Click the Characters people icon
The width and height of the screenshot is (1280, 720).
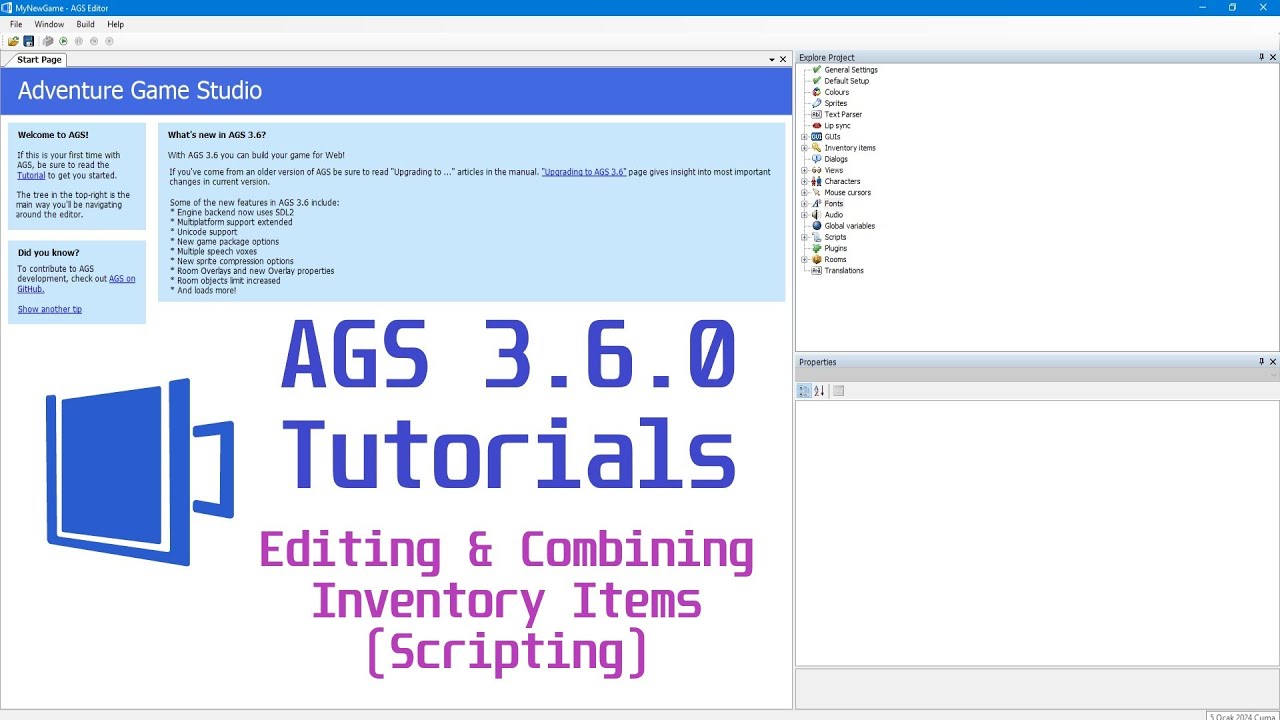816,181
